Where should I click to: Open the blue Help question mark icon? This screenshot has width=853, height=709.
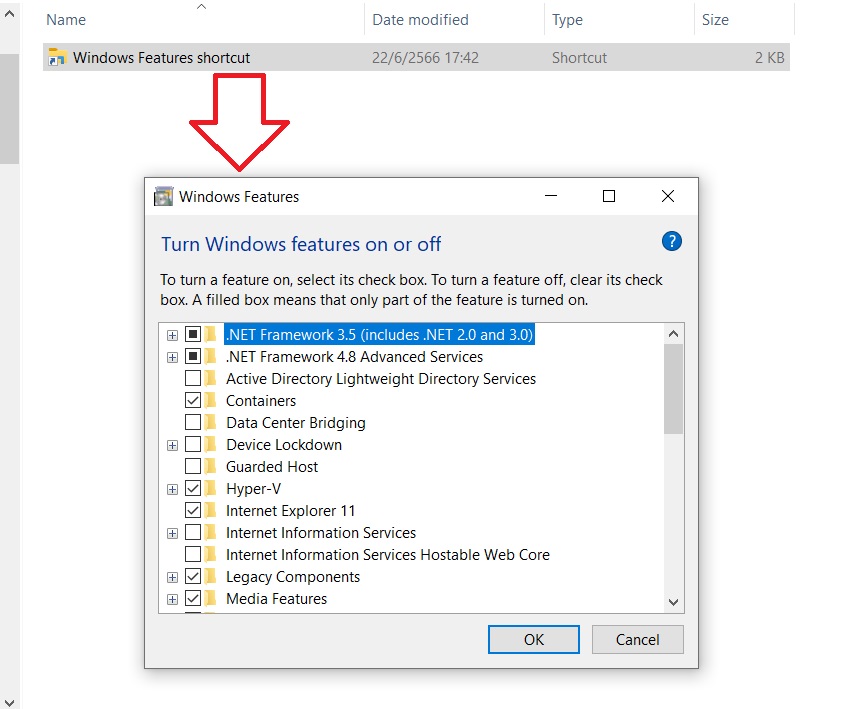click(x=671, y=241)
